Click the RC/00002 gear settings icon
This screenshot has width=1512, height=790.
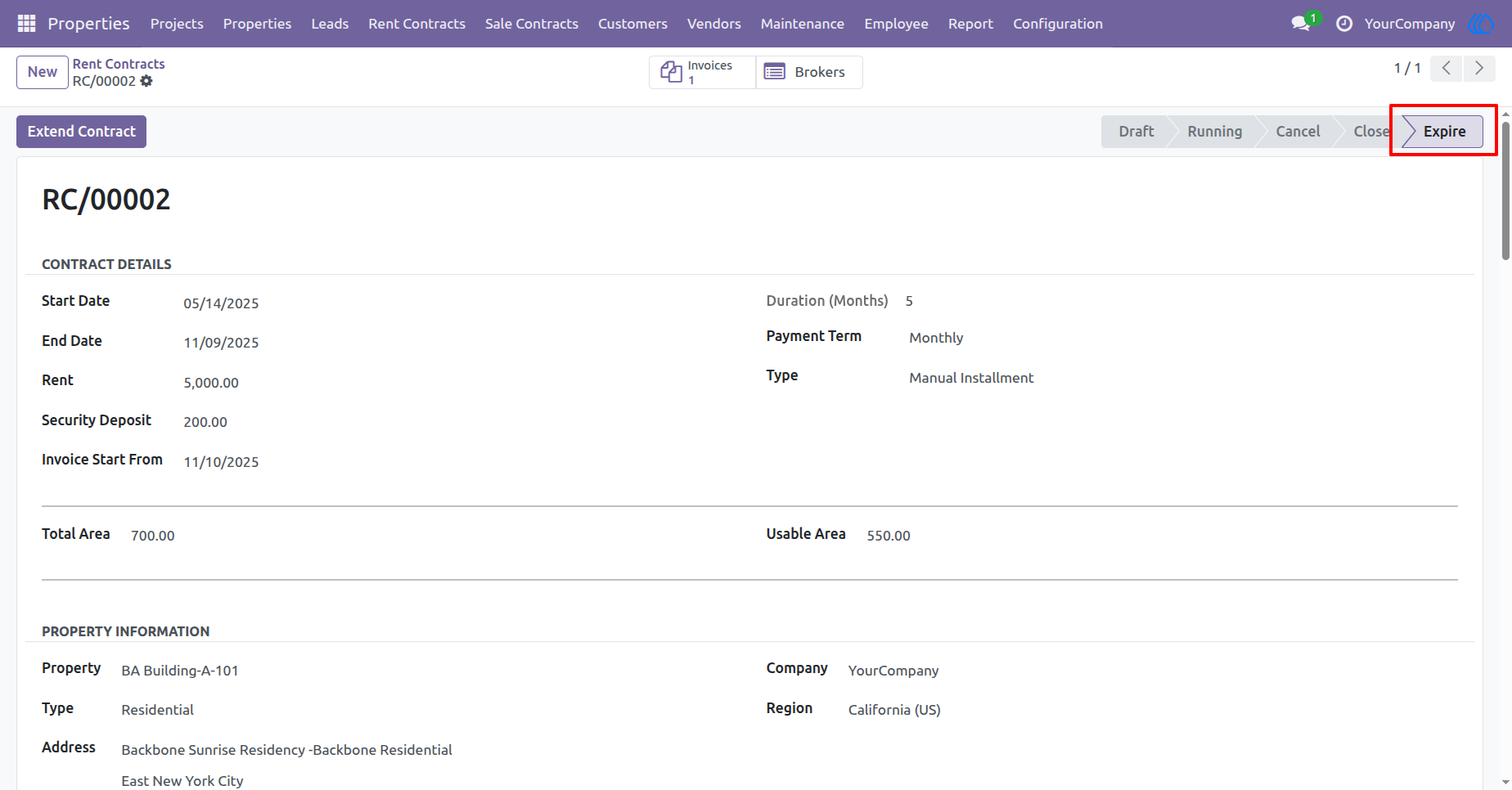146,81
